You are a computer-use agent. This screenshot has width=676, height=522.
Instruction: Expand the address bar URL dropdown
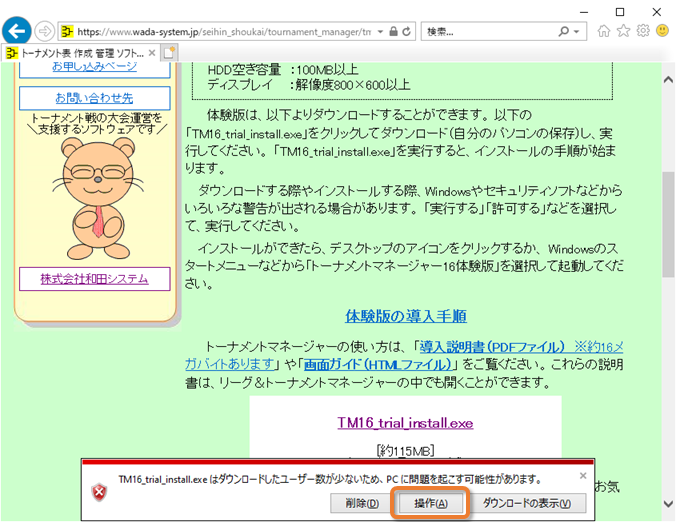380,32
